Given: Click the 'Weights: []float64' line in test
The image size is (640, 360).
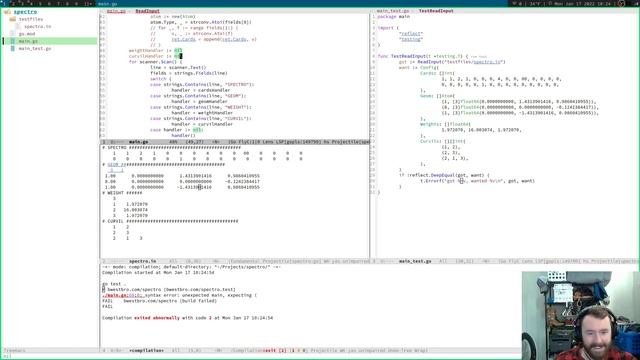Looking at the screenshot, I should (x=445, y=124).
